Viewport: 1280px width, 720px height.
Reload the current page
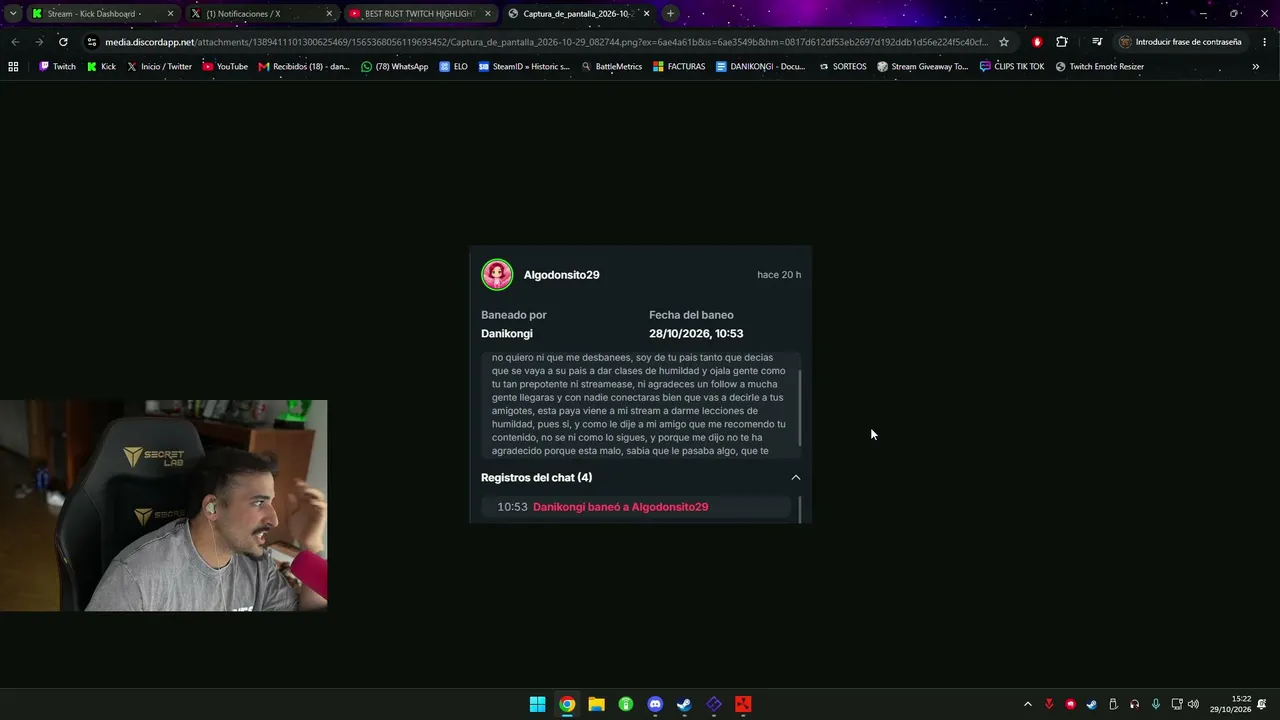(63, 42)
